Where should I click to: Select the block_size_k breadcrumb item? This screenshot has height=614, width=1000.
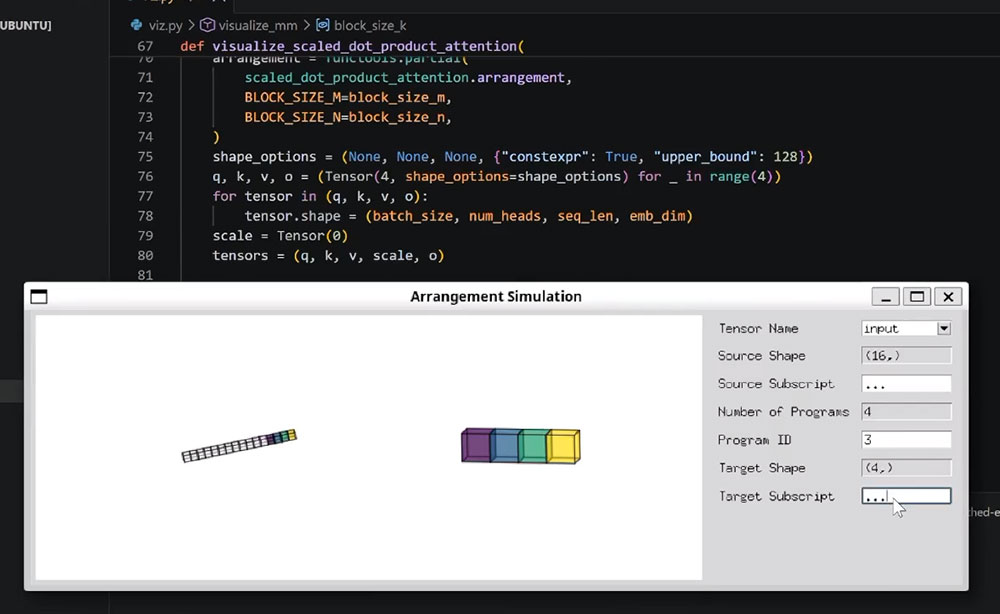370,26
